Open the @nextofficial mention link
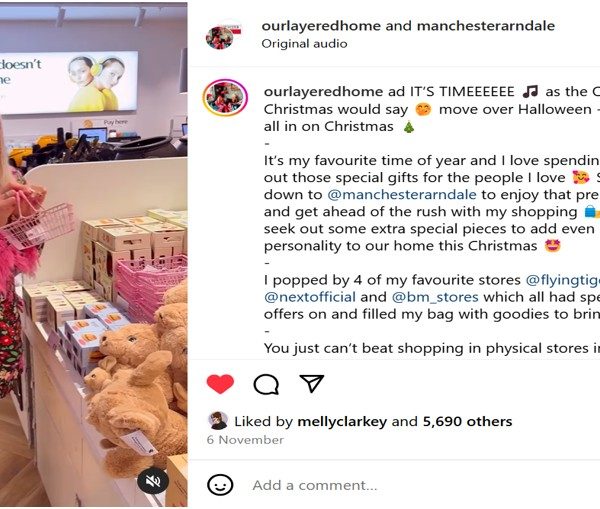 coord(310,297)
